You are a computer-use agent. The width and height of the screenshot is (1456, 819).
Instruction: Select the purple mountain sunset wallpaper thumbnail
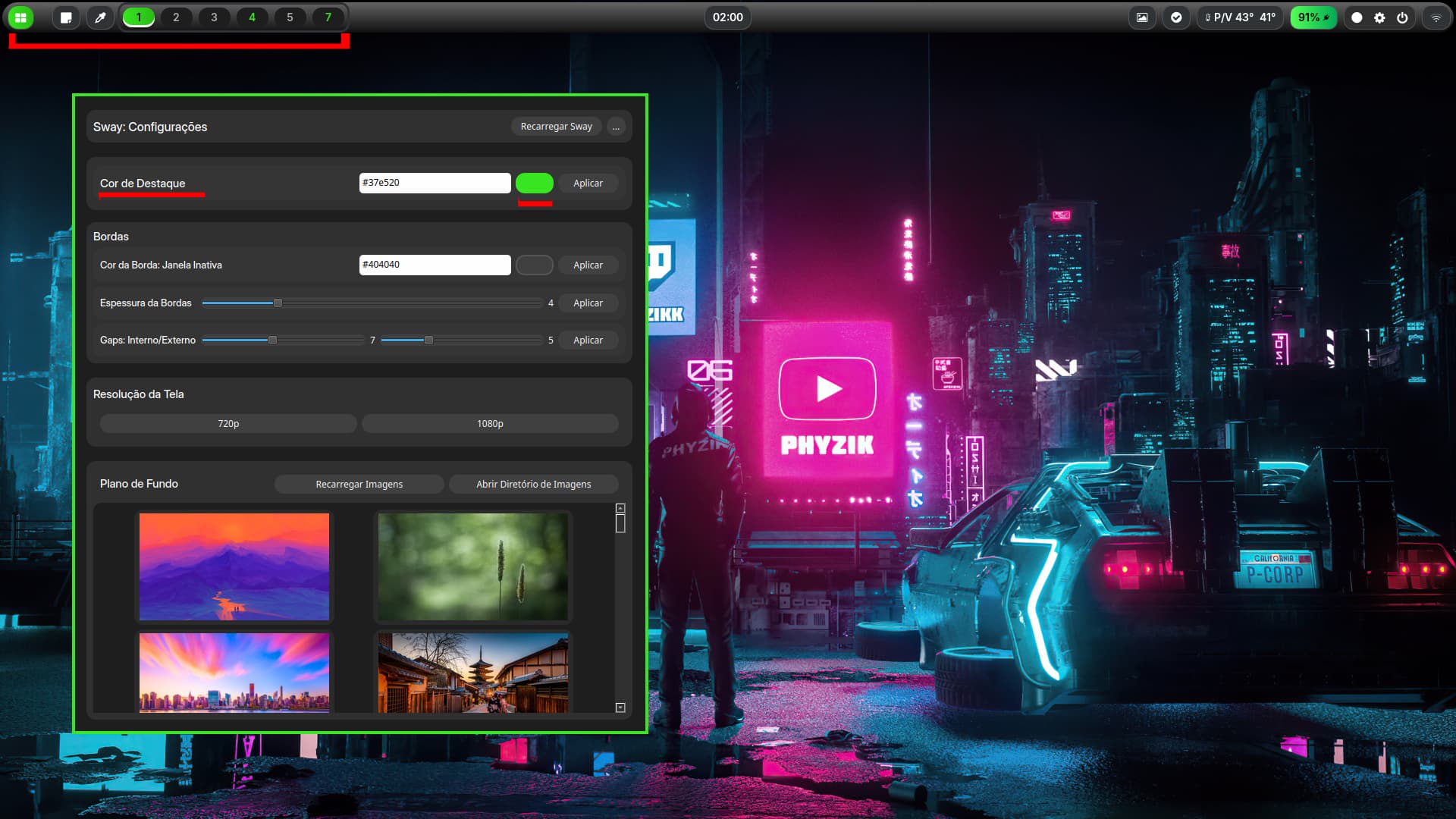click(x=234, y=566)
